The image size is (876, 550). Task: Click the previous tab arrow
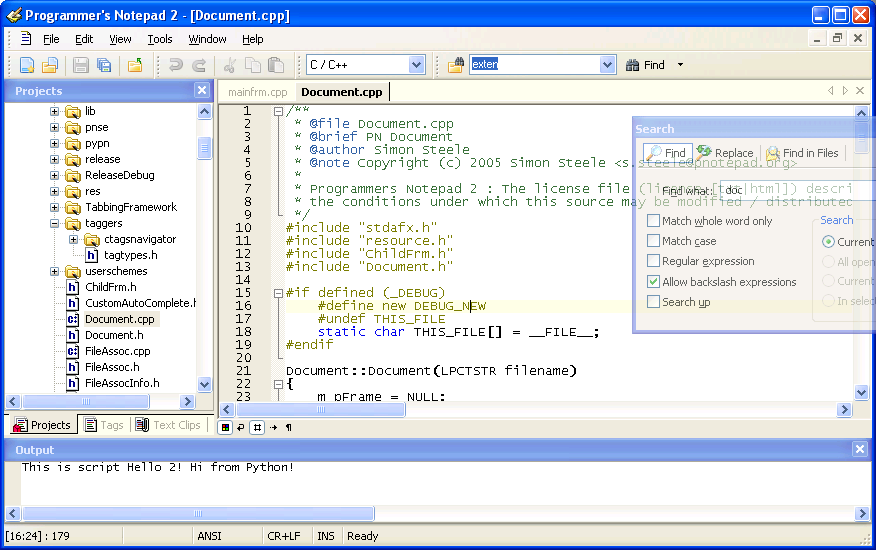830,91
